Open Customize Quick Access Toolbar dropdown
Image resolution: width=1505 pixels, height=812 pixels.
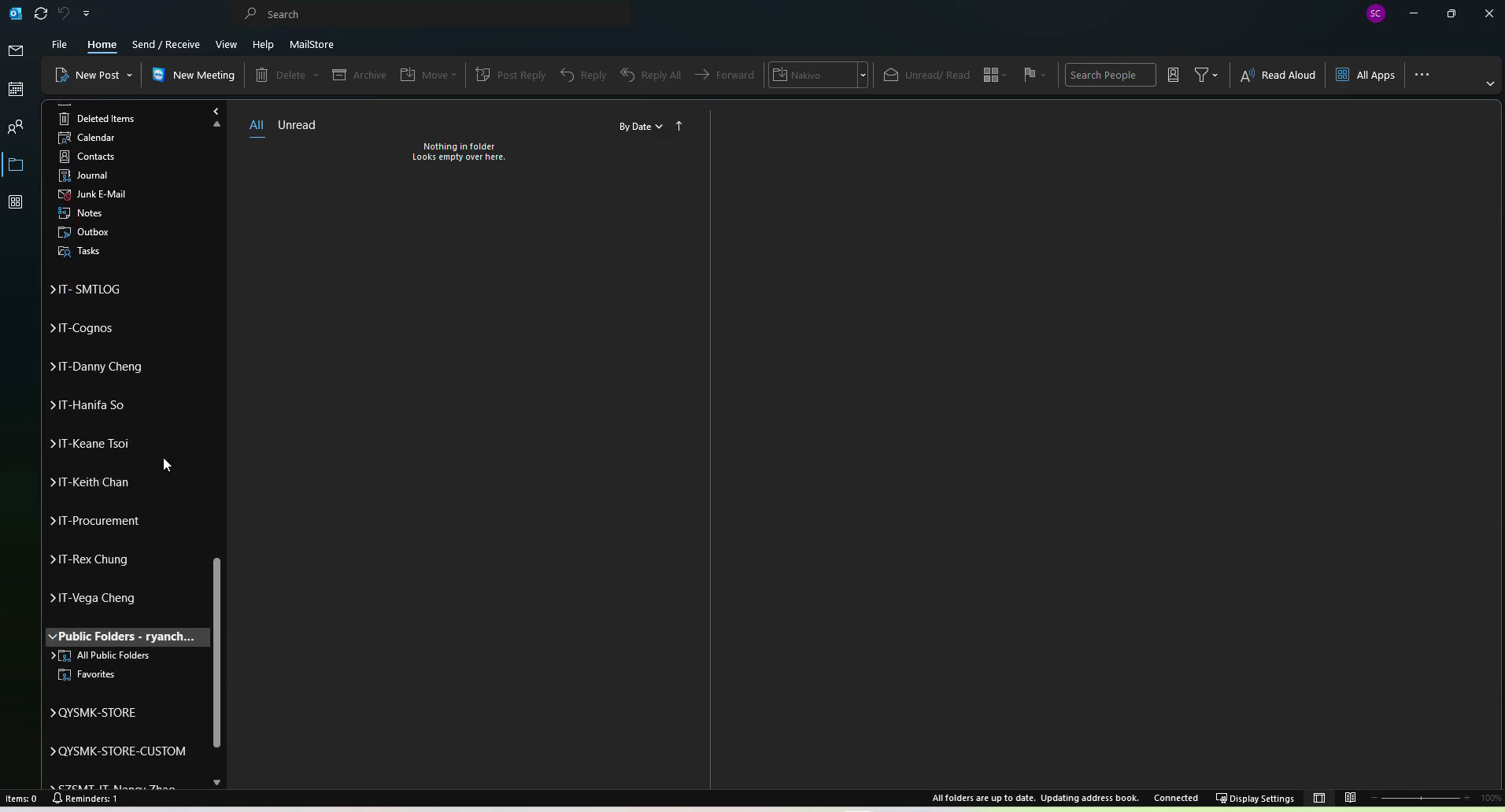(x=86, y=13)
